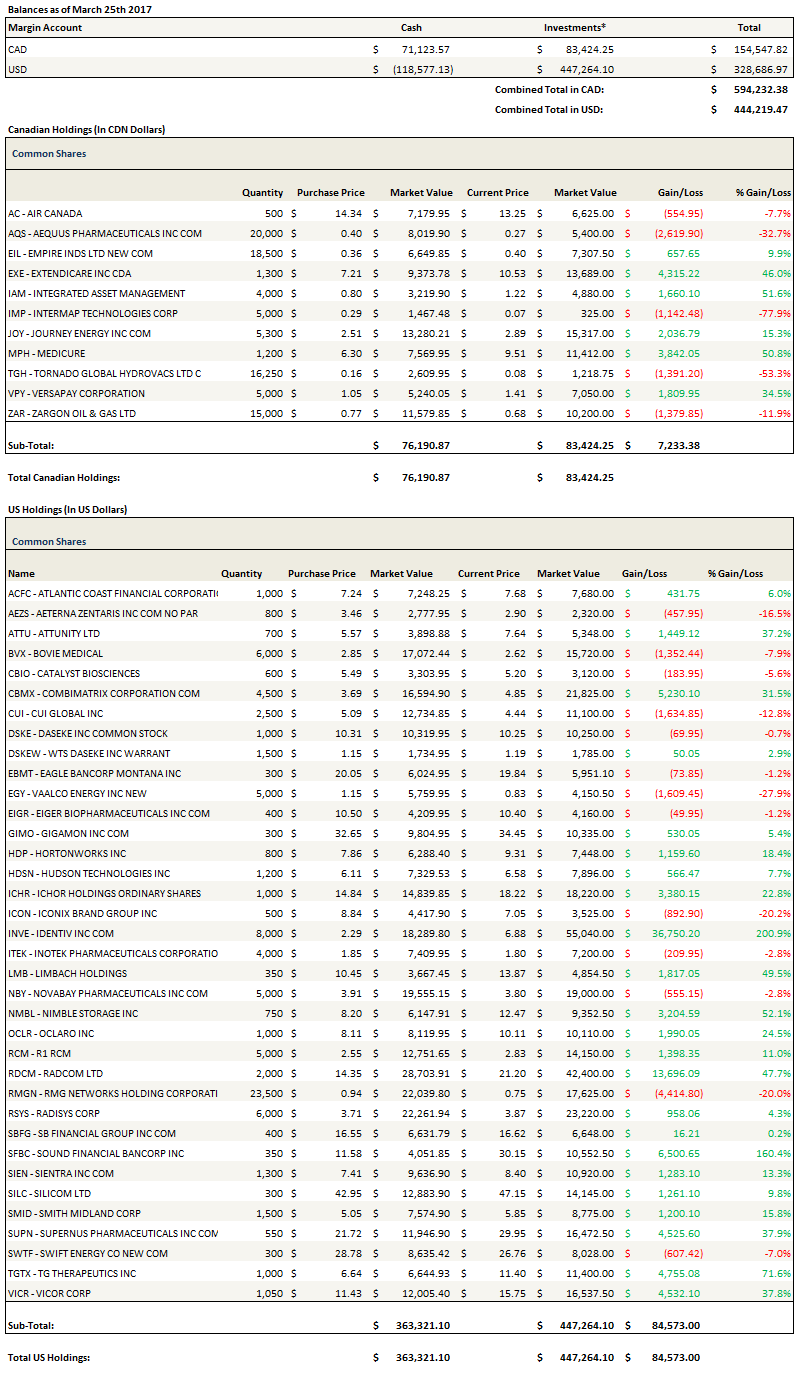Select the US Holdings section title

pyautogui.click(x=67, y=509)
